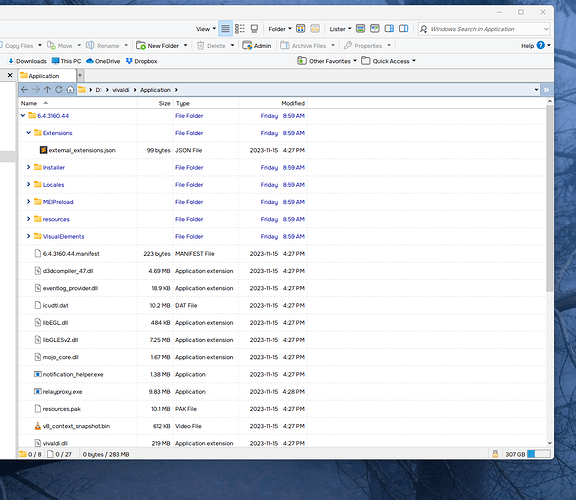Open the Lister menu

point(340,29)
